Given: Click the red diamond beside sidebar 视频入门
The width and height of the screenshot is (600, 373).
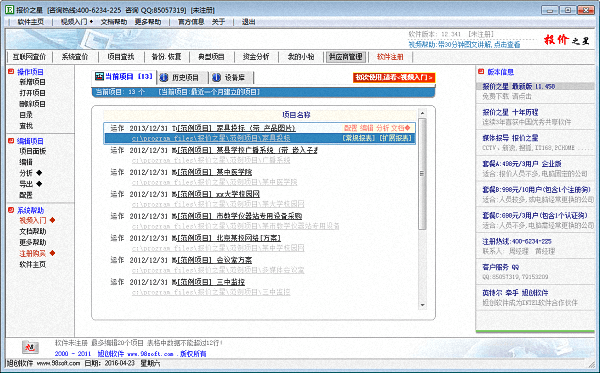Looking at the screenshot, I should point(52,220).
